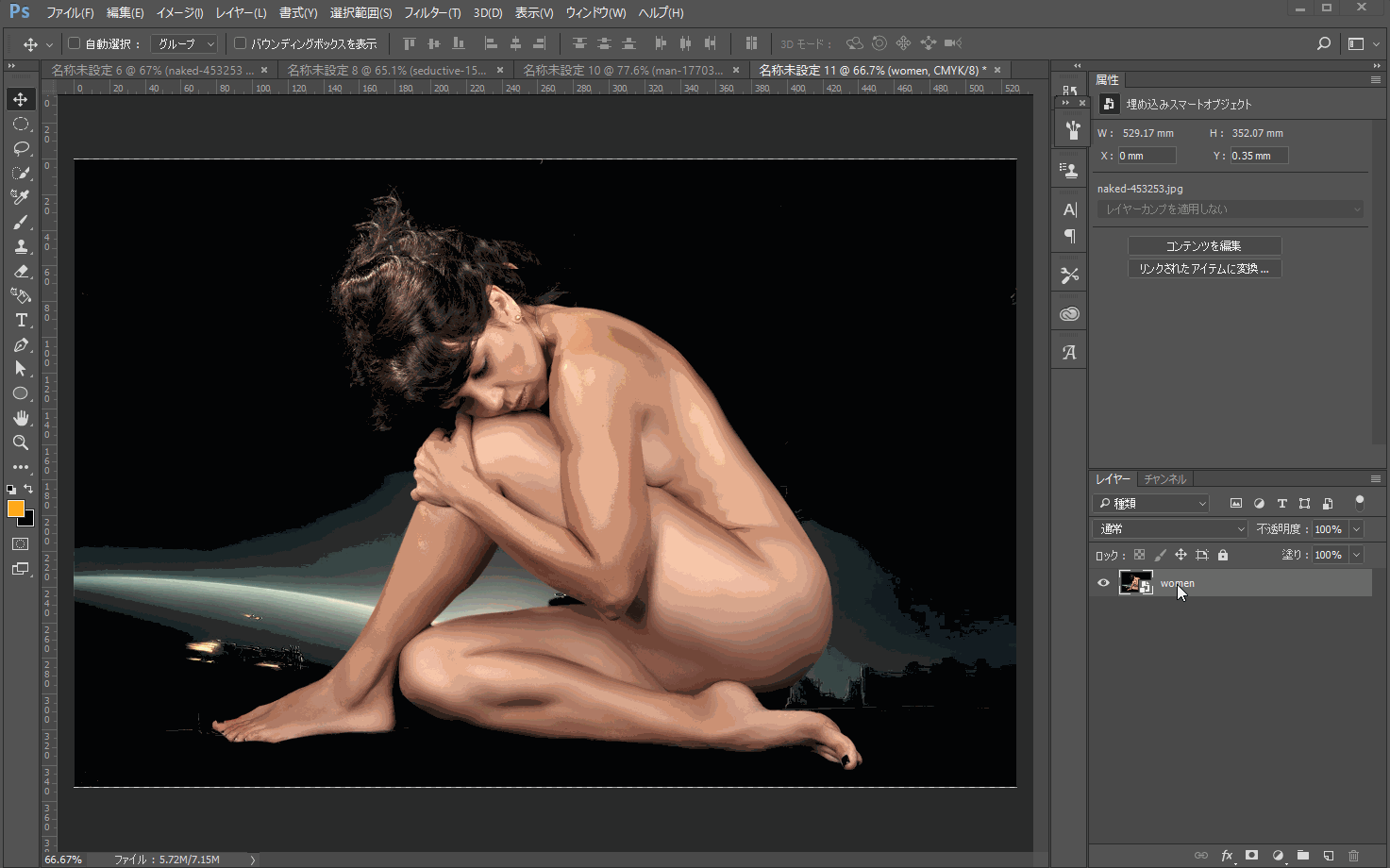
Task: Open the search magnifier in options bar
Action: pos(1323,43)
